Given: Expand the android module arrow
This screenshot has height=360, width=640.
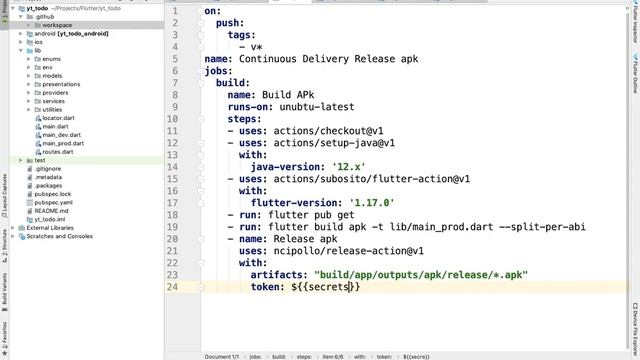Looking at the screenshot, I should (x=21, y=33).
